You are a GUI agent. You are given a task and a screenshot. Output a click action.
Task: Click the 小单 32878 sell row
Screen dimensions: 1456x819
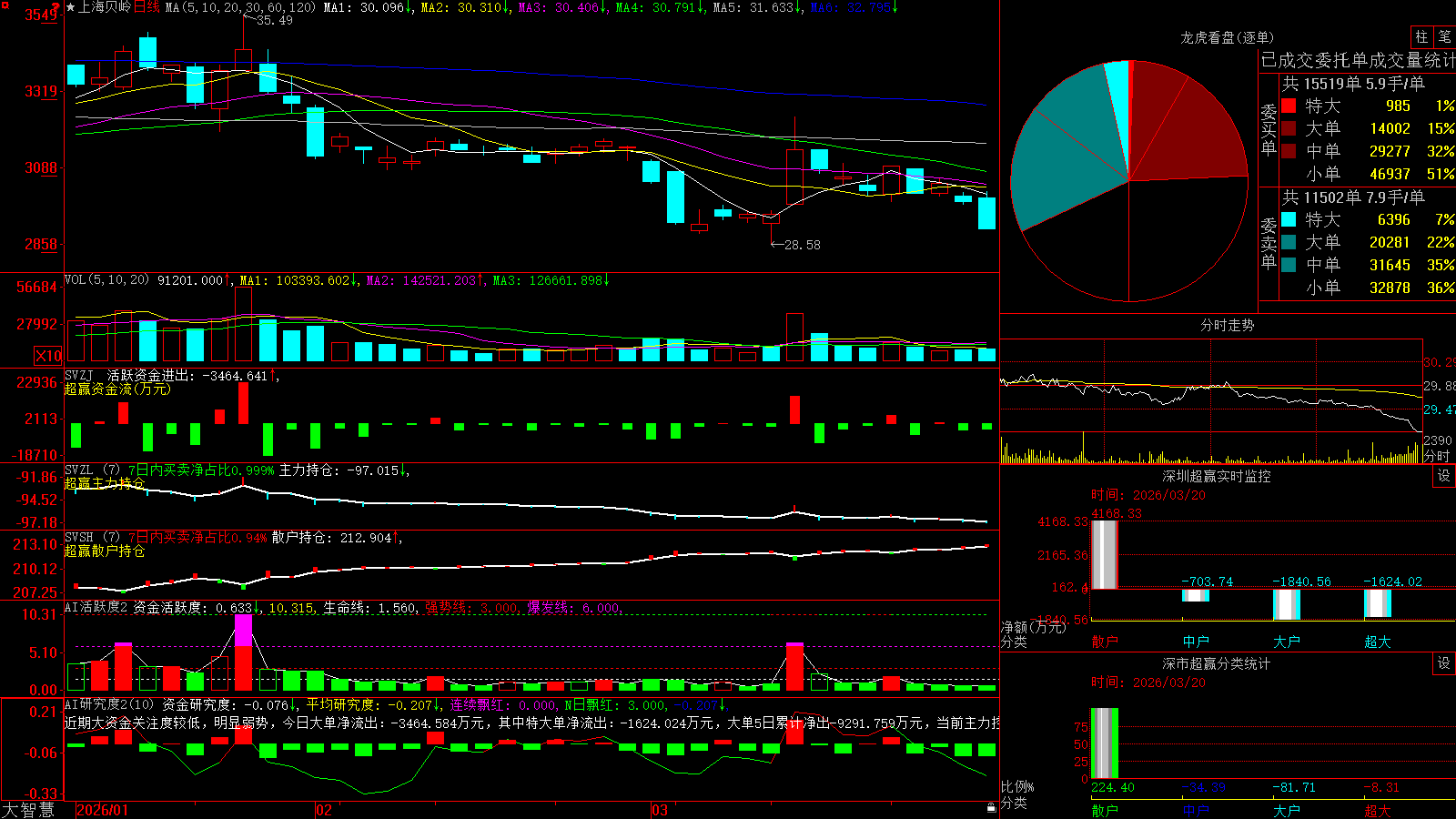[1368, 288]
